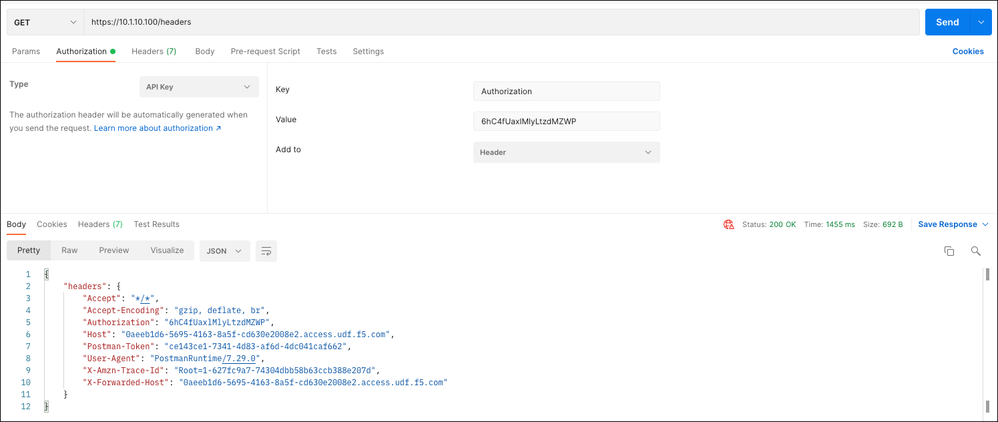Follow the Learn more about authorization link
Viewport: 998px width, 422px height.
pyautogui.click(x=157, y=128)
